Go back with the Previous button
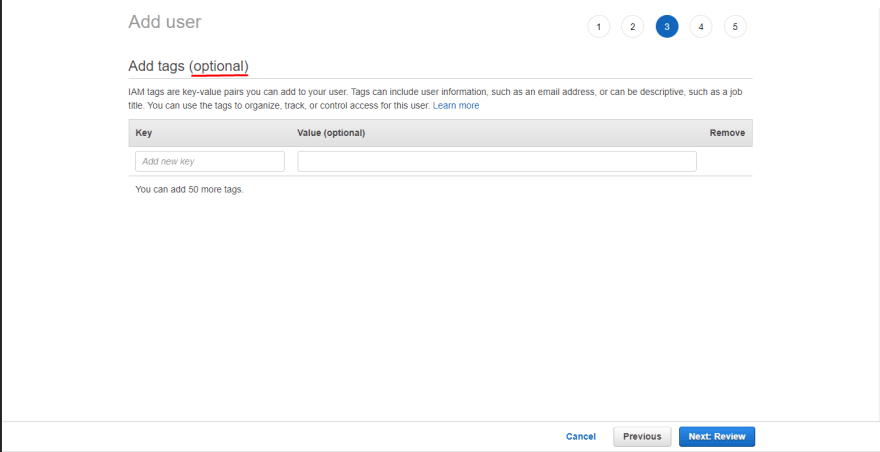The width and height of the screenshot is (880, 452). tap(642, 436)
